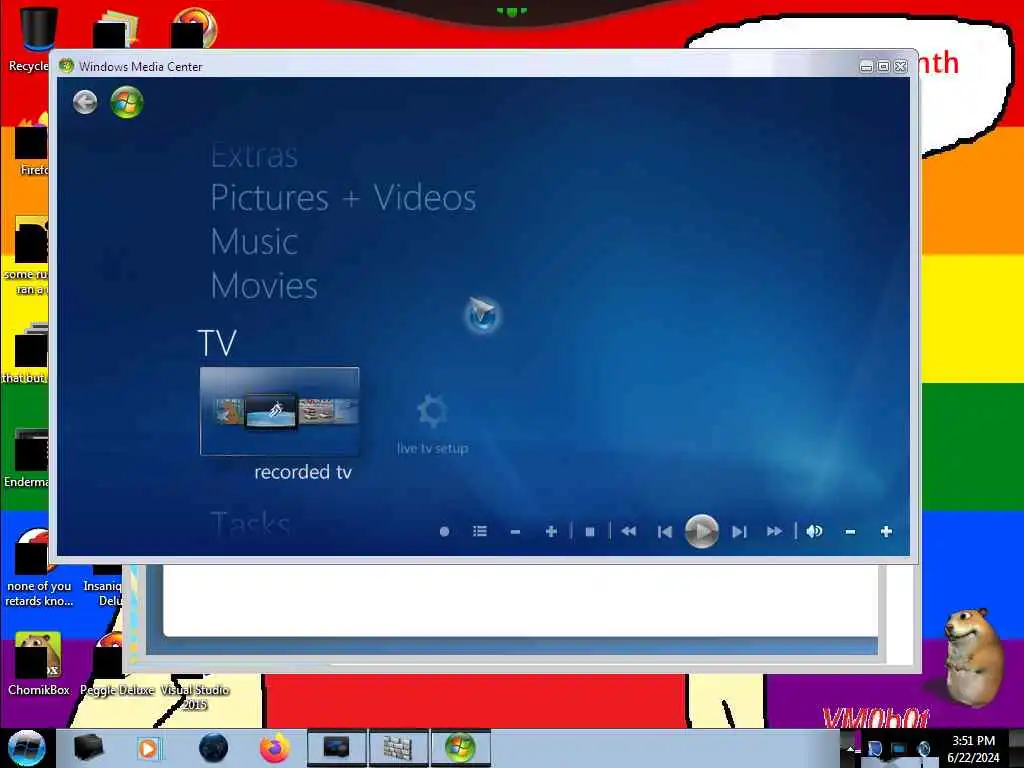This screenshot has height=768, width=1024.
Task: Skip back to previous item
Action: click(665, 532)
